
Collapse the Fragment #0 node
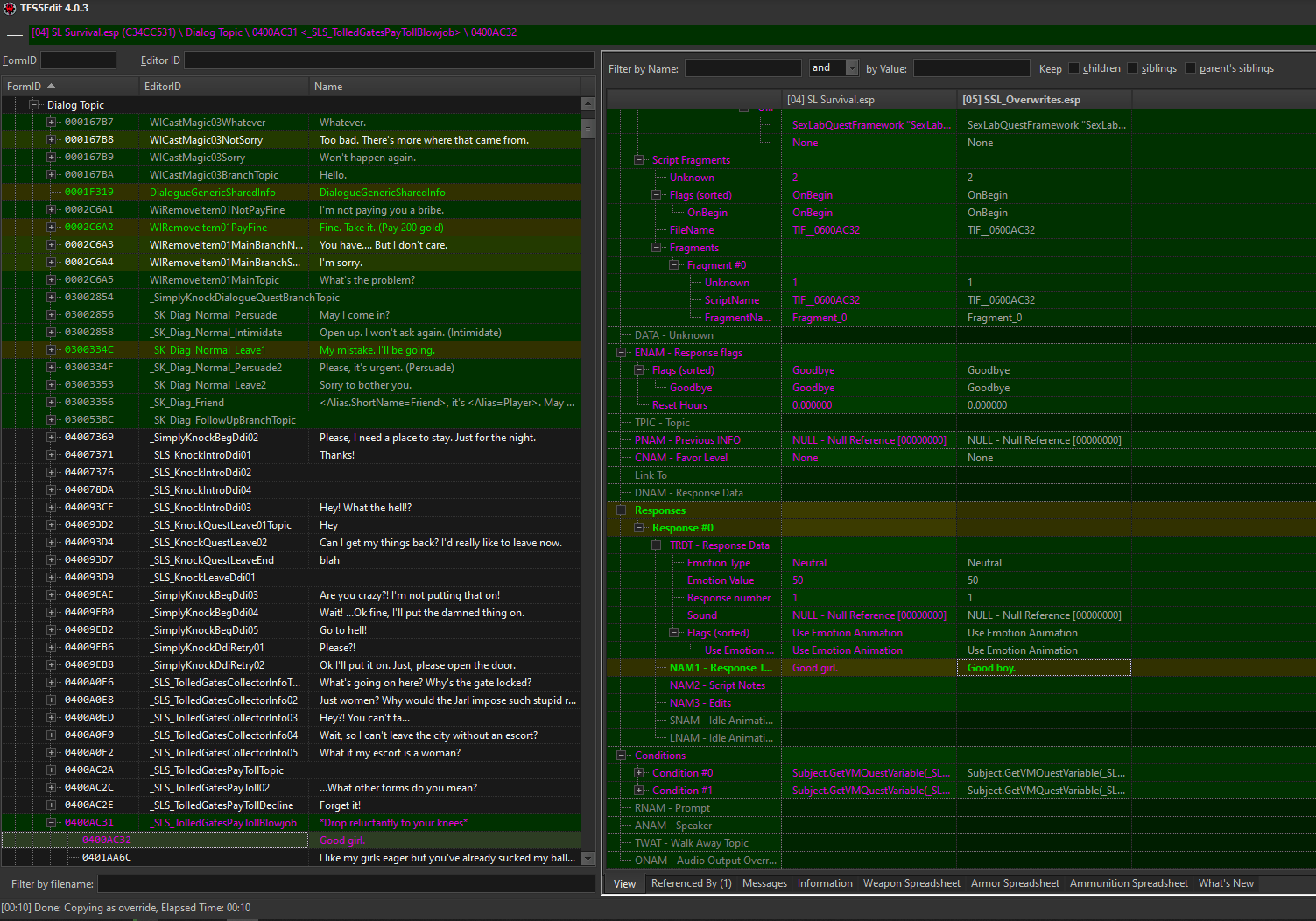[x=673, y=265]
